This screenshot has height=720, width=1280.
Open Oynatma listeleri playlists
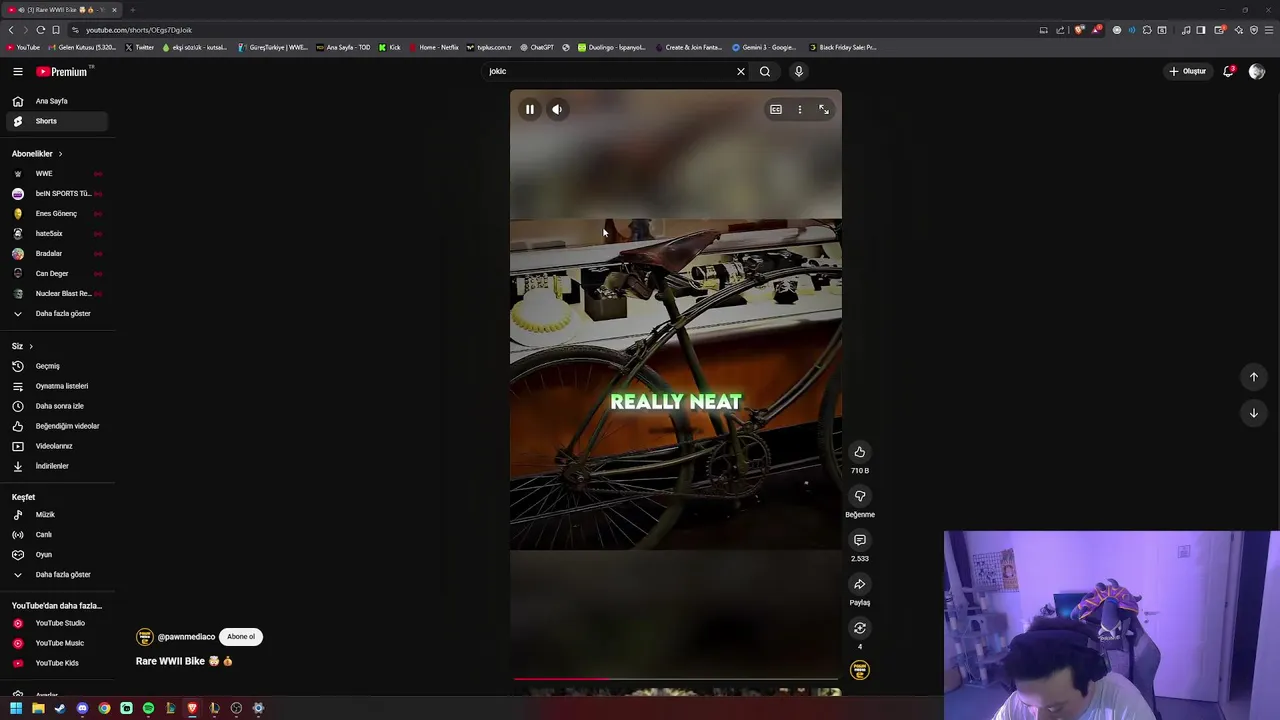(55, 386)
